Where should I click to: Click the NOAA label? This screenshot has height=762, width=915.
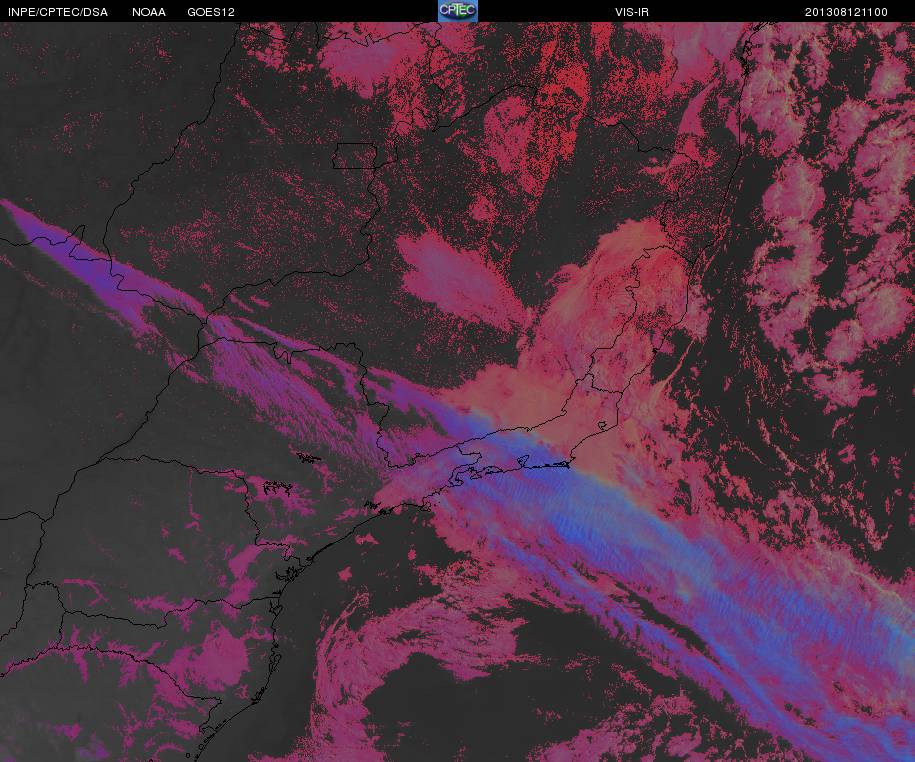(149, 12)
